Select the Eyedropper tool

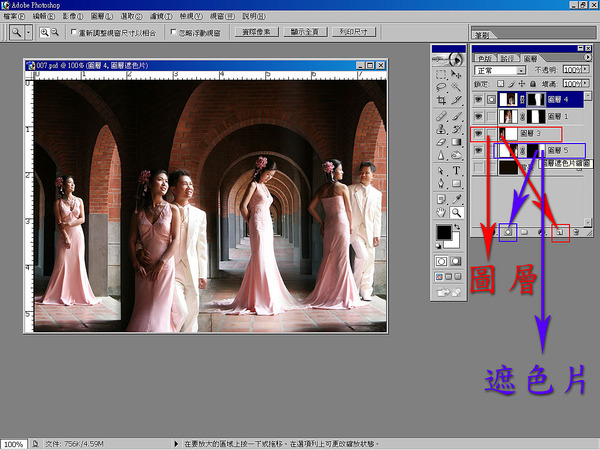point(456,199)
